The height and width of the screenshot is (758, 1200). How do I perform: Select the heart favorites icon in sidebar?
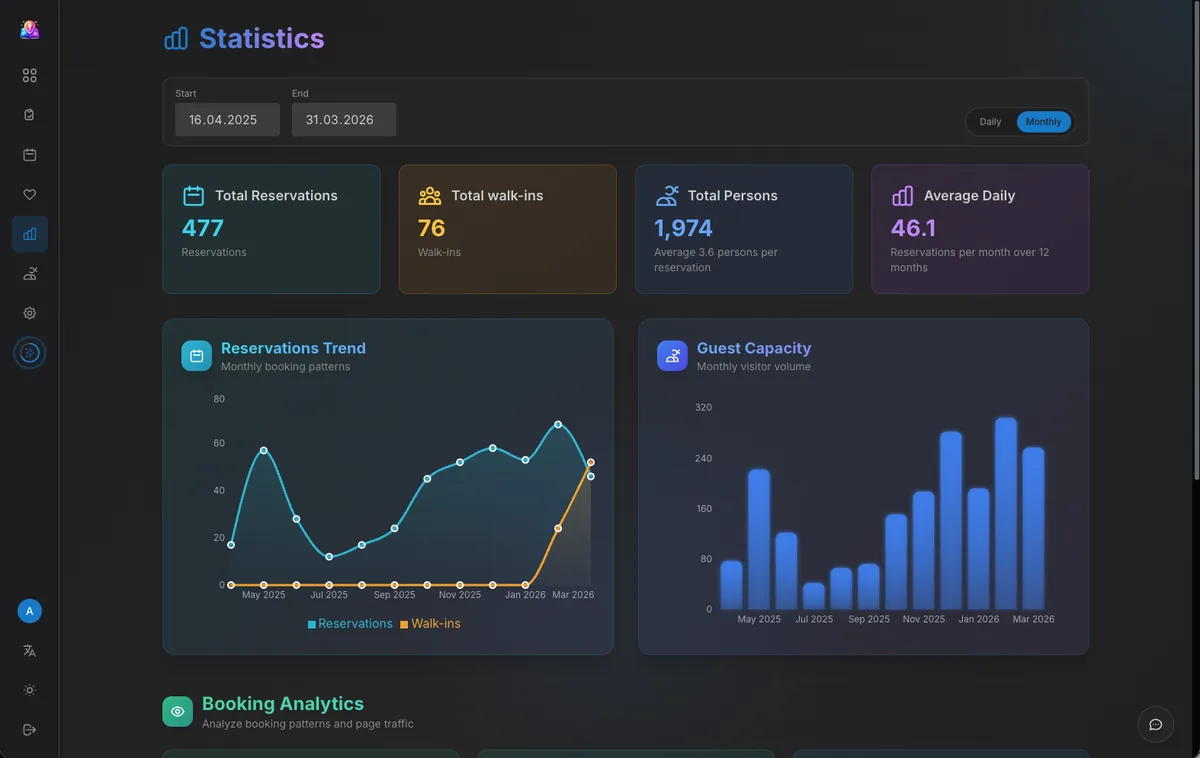point(29,194)
